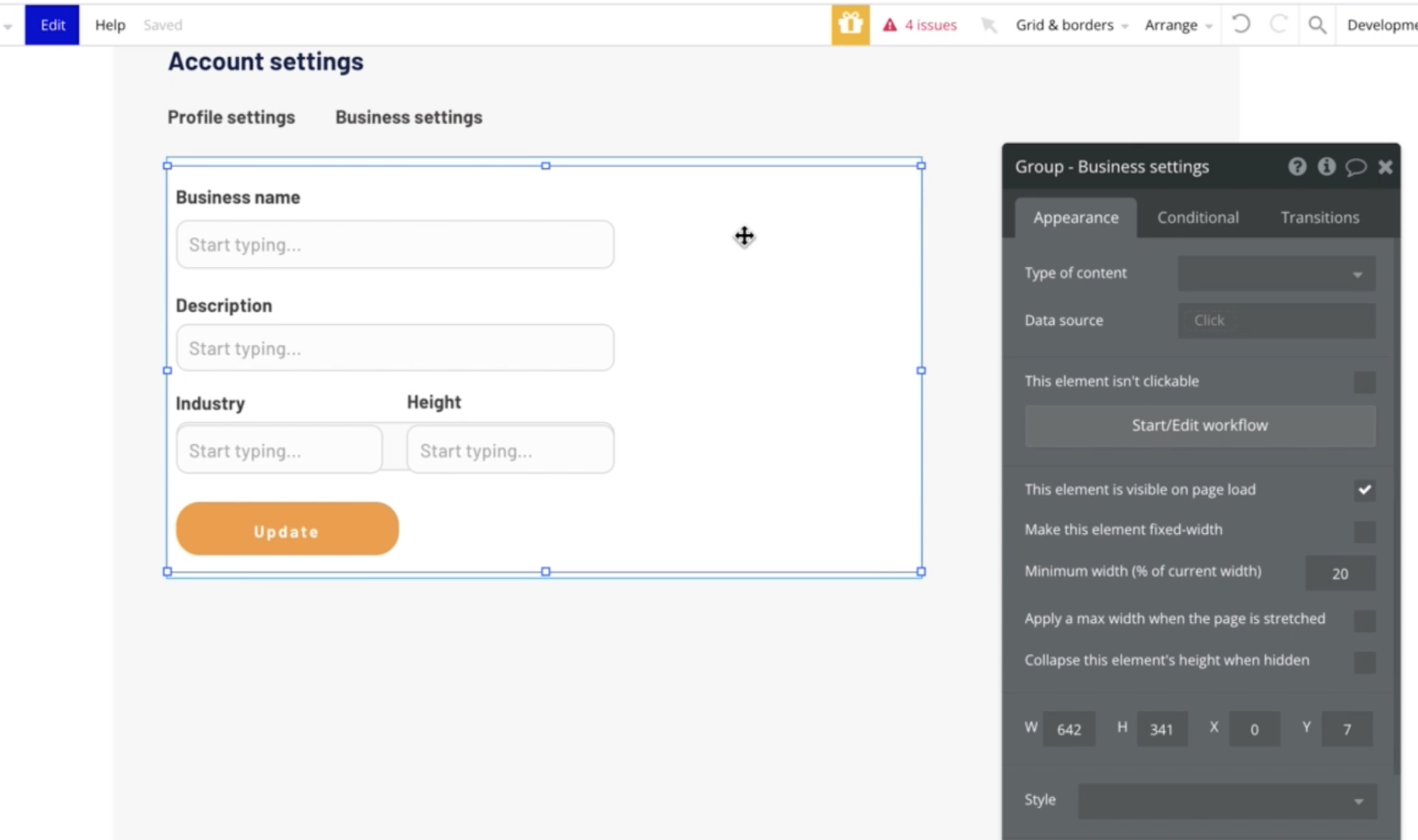The height and width of the screenshot is (840, 1418).
Task: Switch to the Conditional tab
Action: click(1198, 218)
